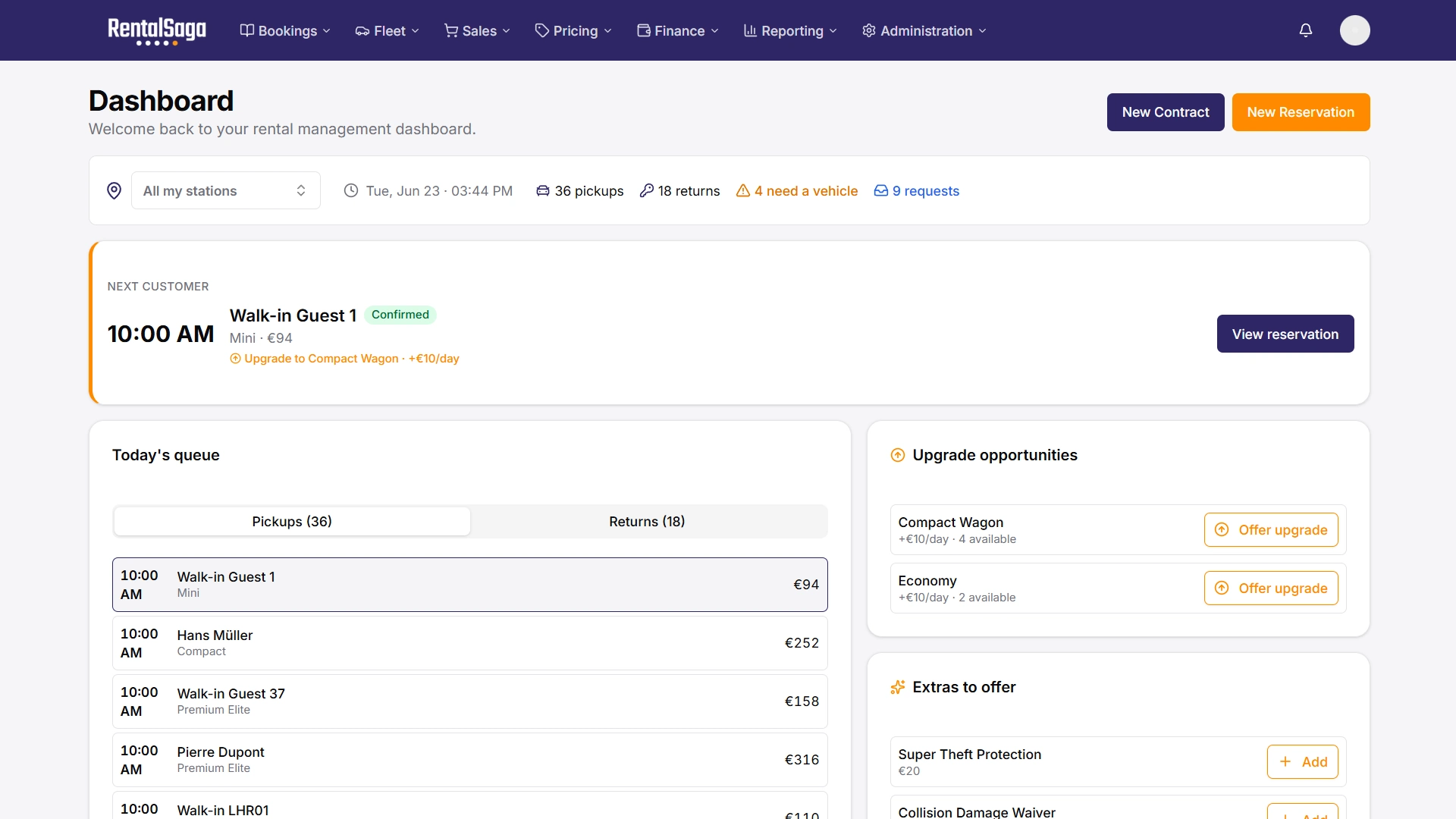Click the sparkle icon by Extras to offer
The height and width of the screenshot is (819, 1456).
898,687
